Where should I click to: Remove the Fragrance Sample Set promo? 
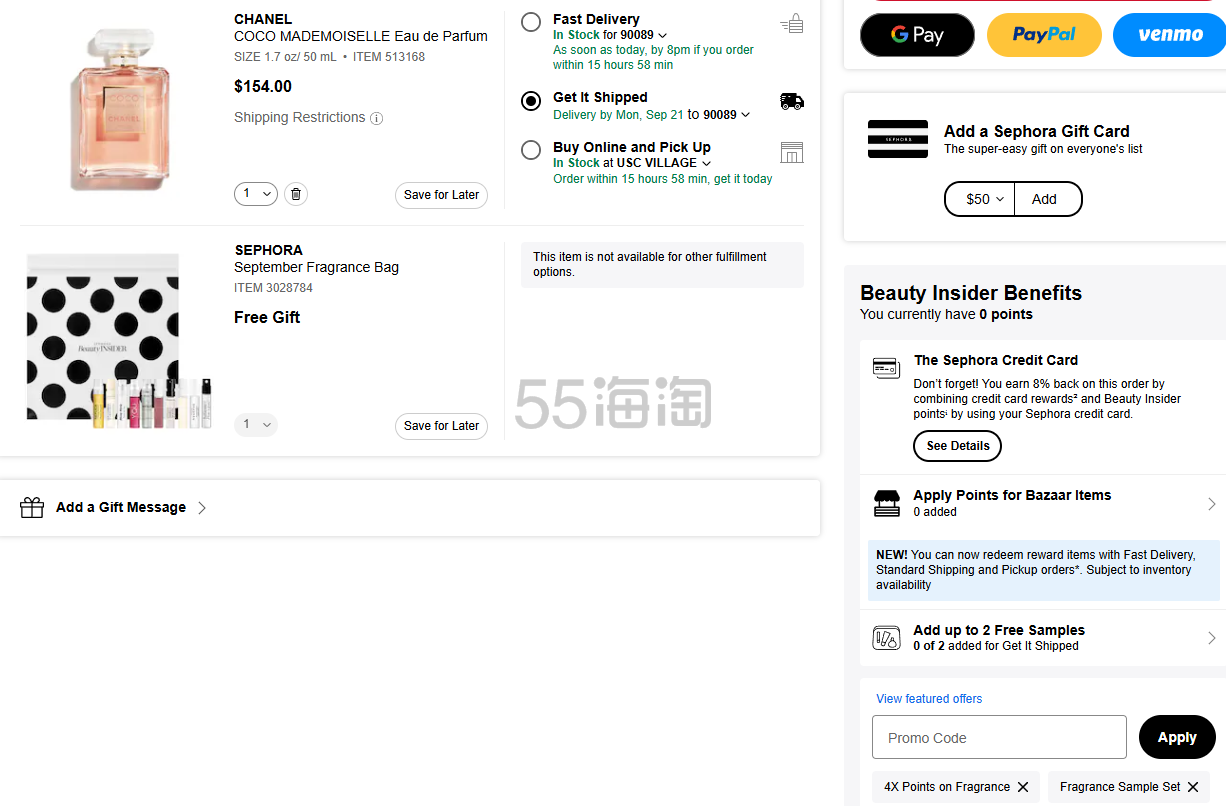(1192, 787)
